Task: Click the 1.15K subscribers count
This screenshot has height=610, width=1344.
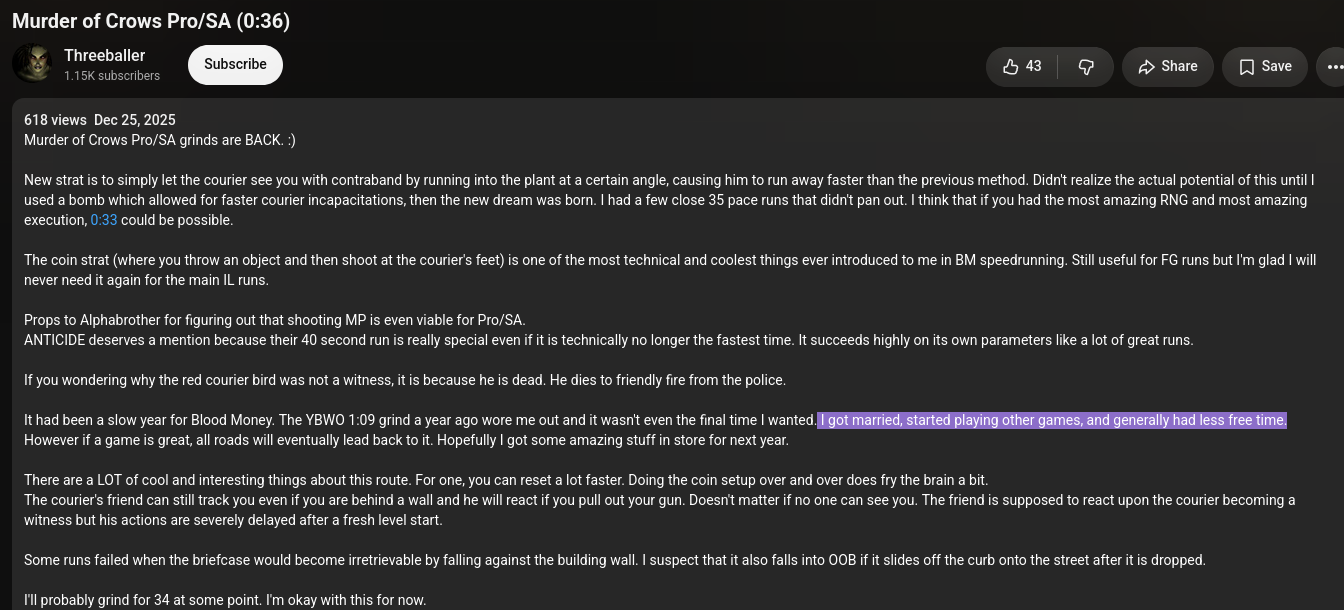Action: click(112, 76)
